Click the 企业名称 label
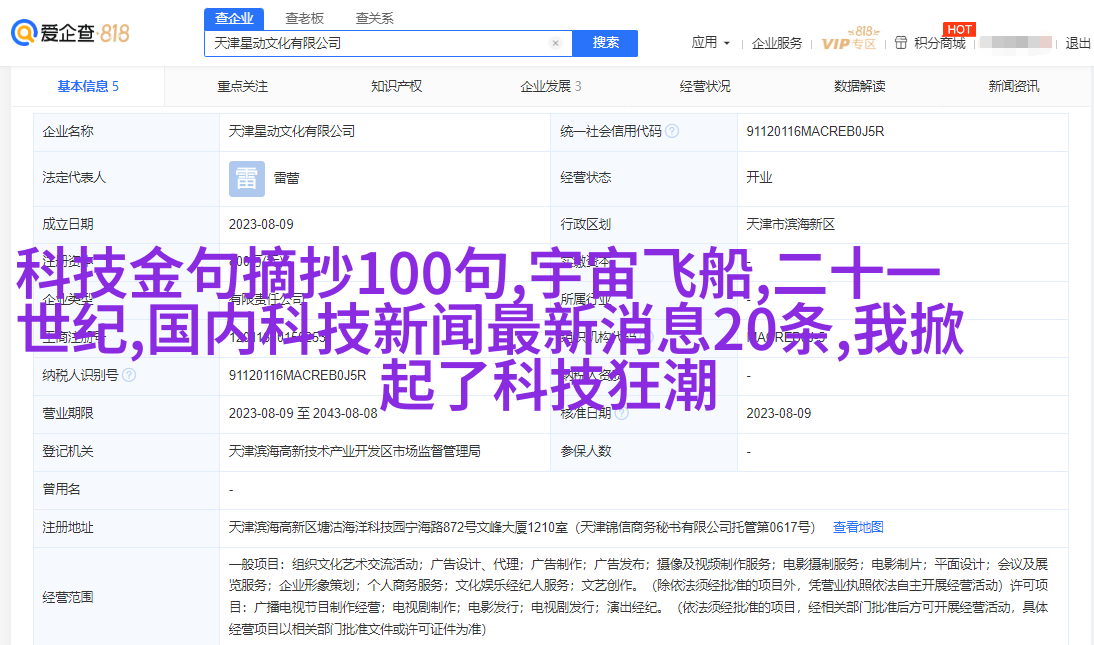Image resolution: width=1094 pixels, height=645 pixels. (68, 131)
